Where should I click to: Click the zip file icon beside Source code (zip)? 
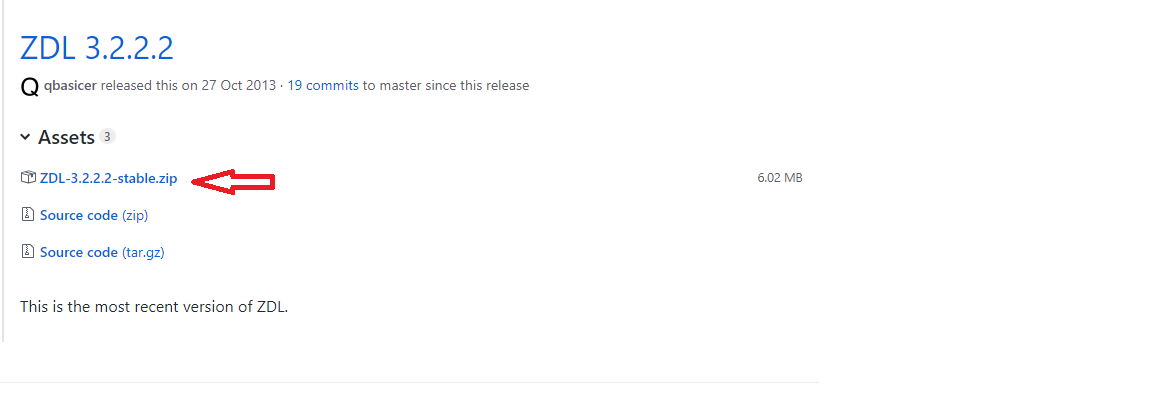click(28, 215)
